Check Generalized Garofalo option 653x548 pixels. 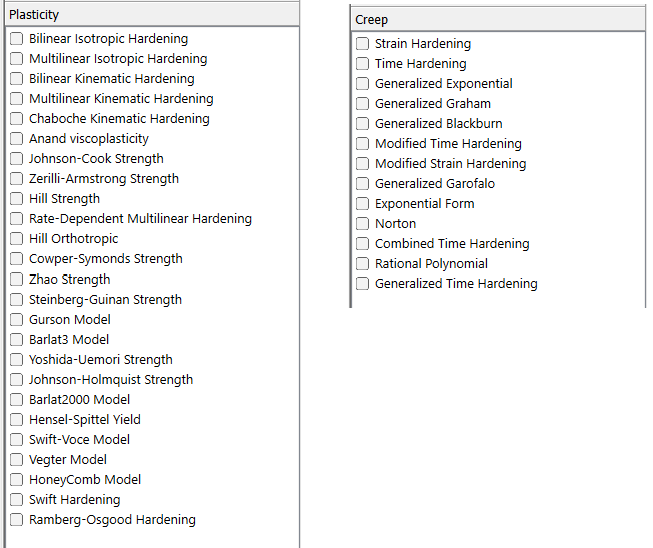(x=363, y=184)
